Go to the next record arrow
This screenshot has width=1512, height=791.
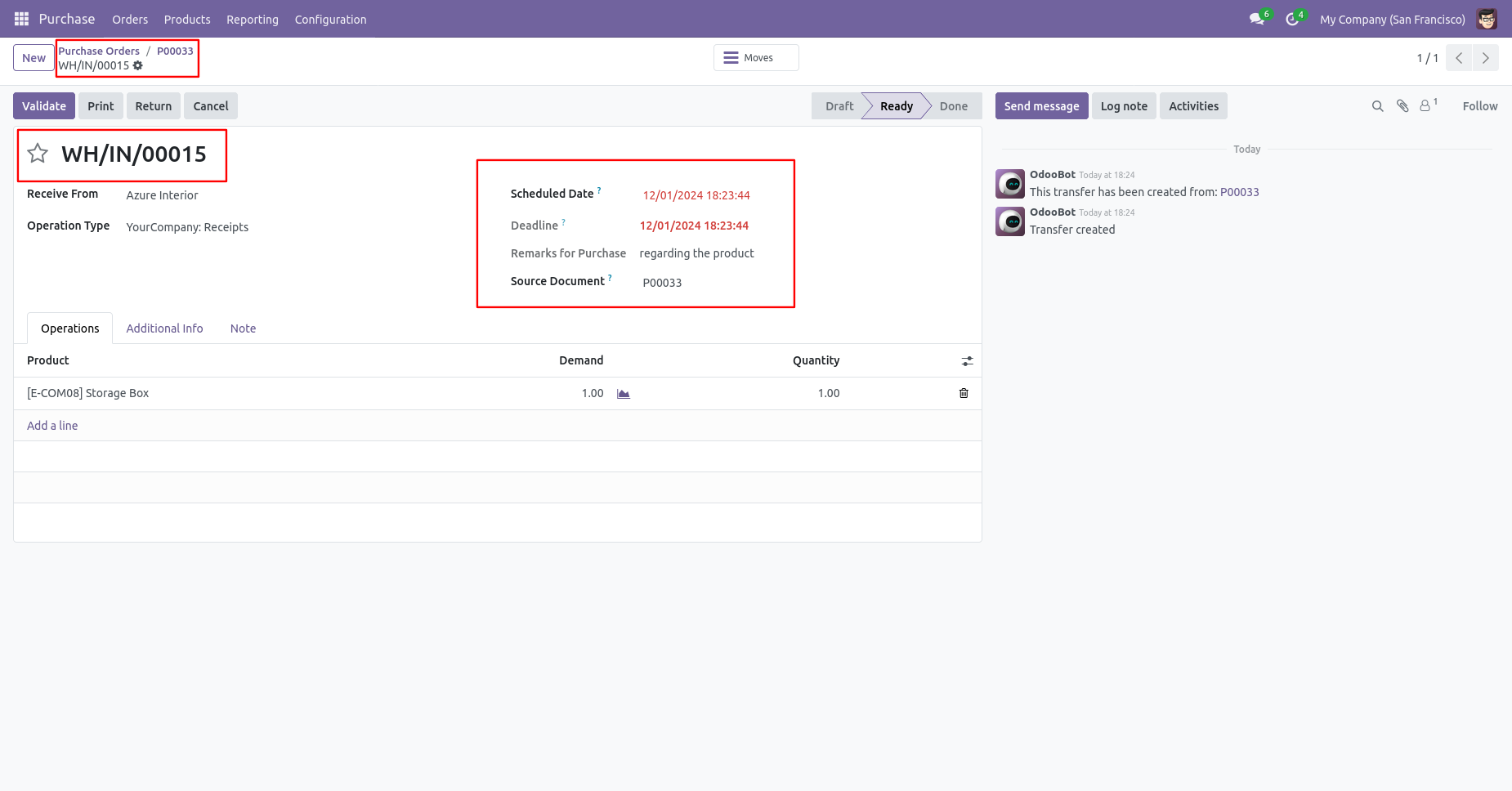pos(1485,58)
